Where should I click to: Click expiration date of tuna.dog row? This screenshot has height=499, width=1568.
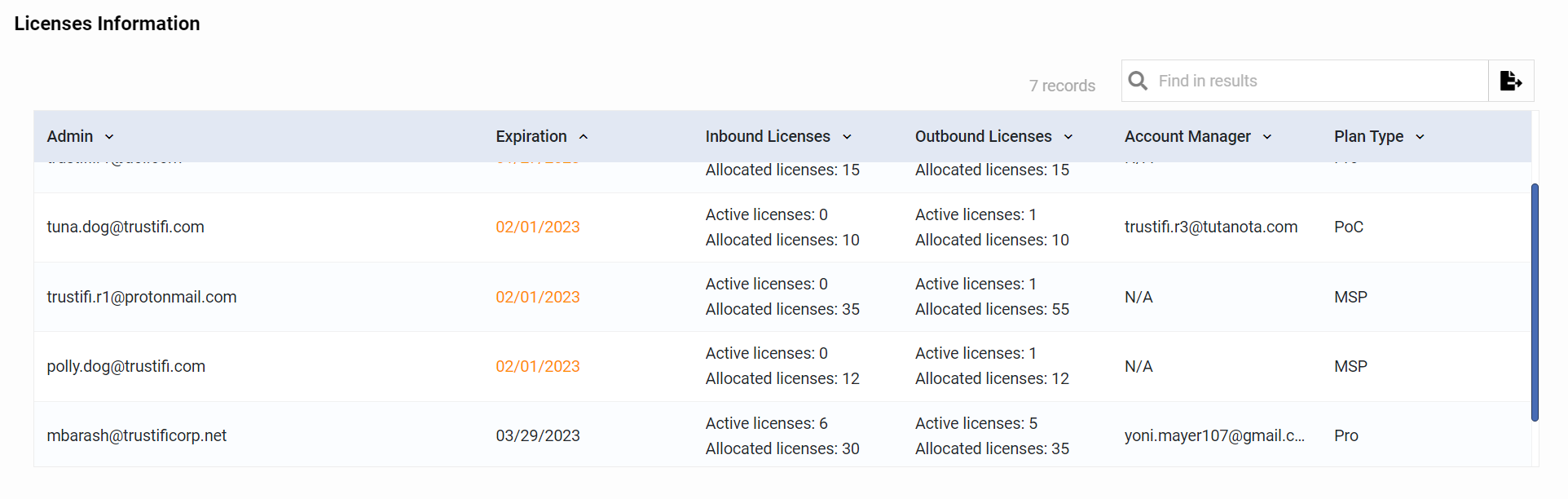tap(538, 227)
